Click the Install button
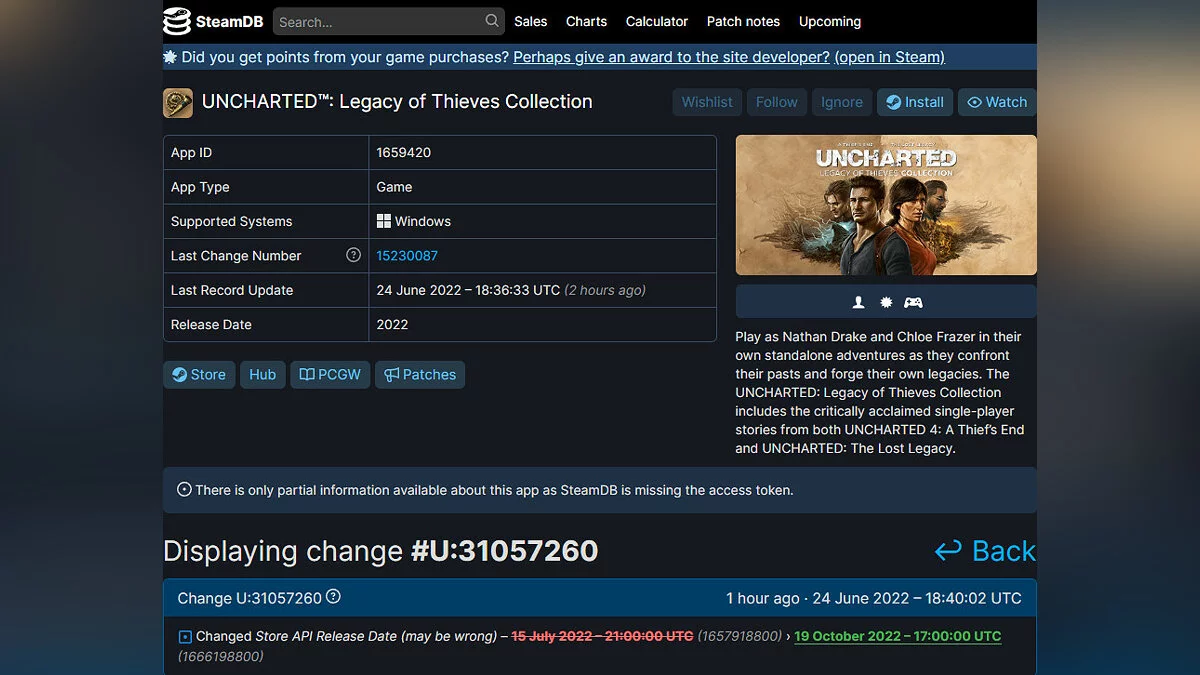Screen dimensions: 1200x675 click(915, 102)
